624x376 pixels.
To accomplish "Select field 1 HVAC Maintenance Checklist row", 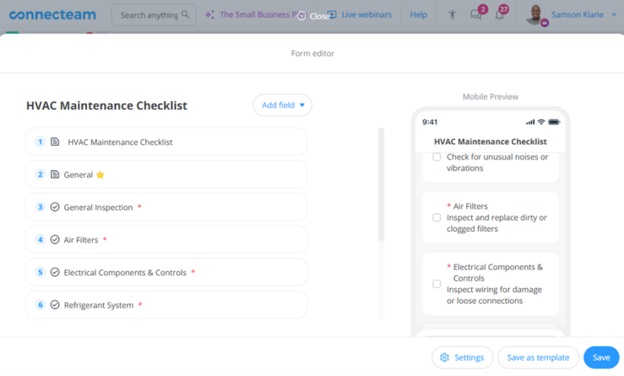I will (x=166, y=142).
